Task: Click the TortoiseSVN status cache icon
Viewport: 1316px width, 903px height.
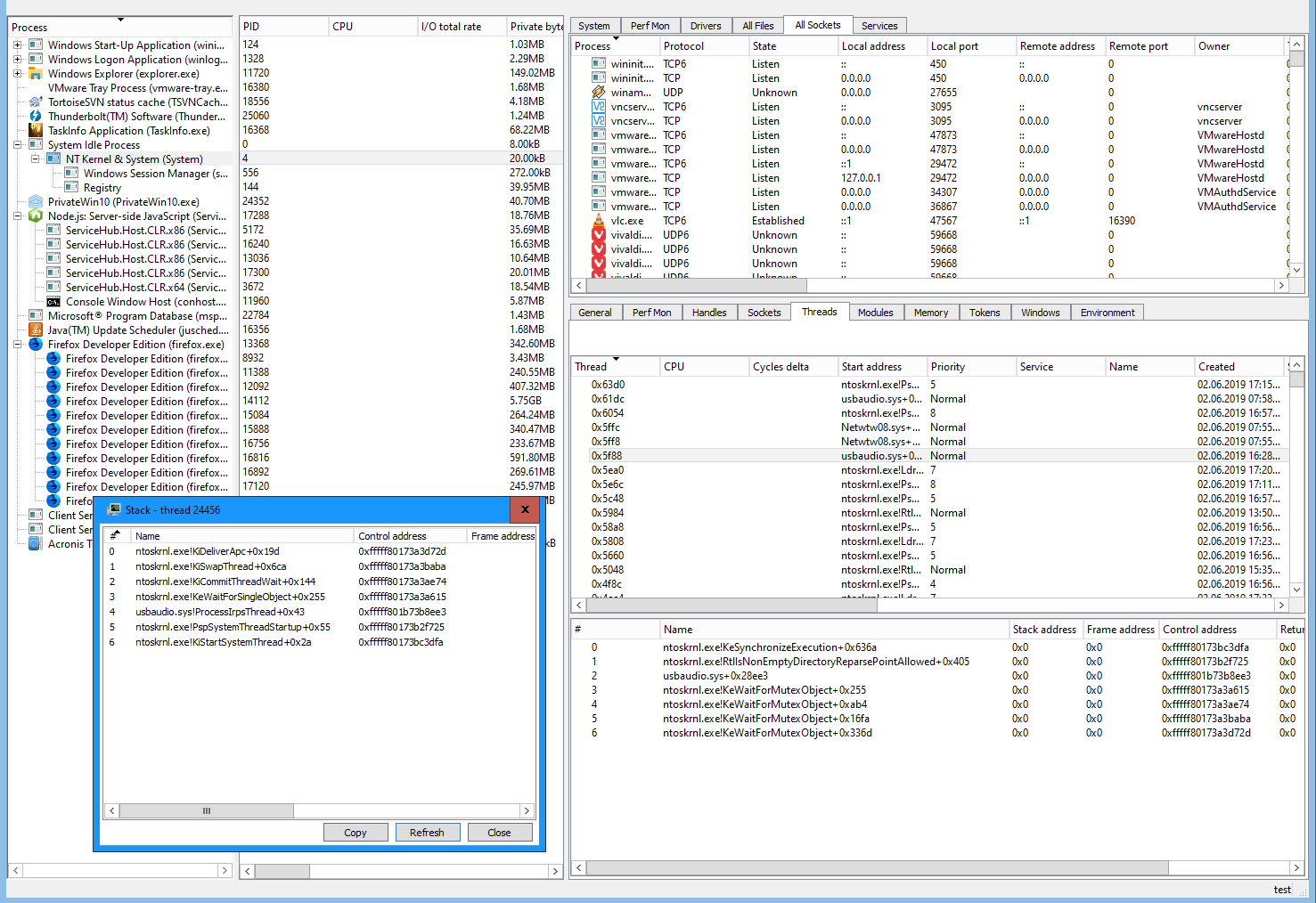Action: (36, 102)
